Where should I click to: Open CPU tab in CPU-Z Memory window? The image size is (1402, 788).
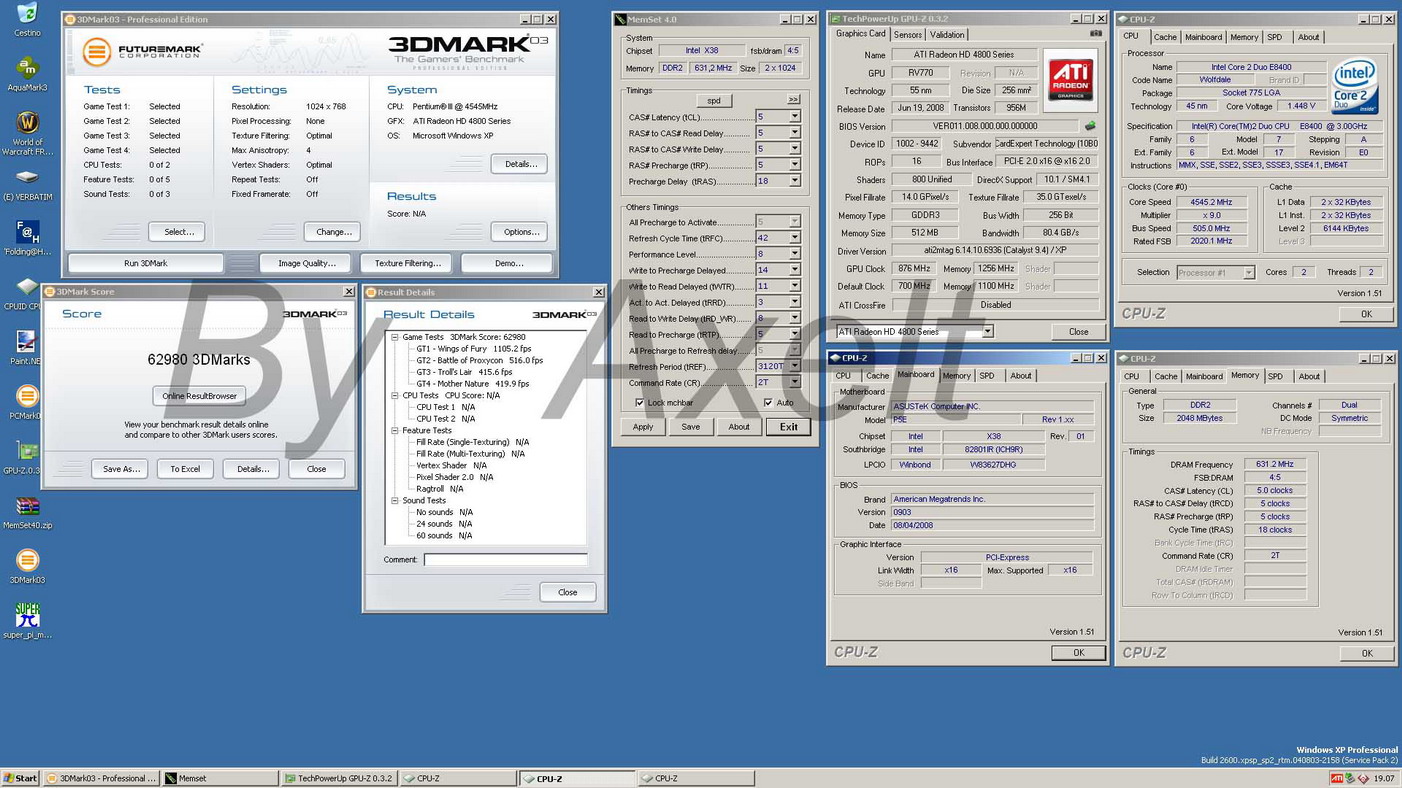click(x=1131, y=377)
